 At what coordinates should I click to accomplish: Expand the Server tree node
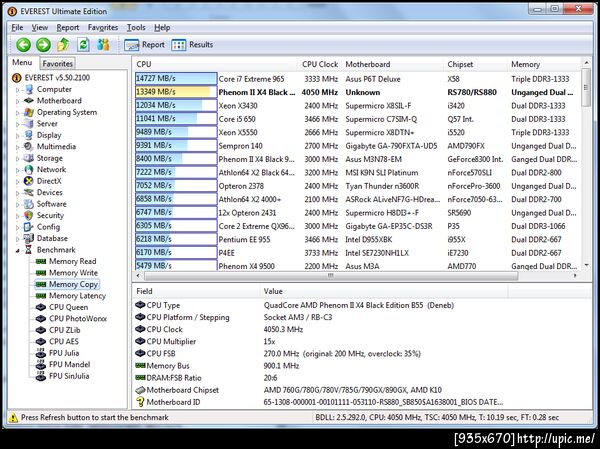[x=17, y=124]
